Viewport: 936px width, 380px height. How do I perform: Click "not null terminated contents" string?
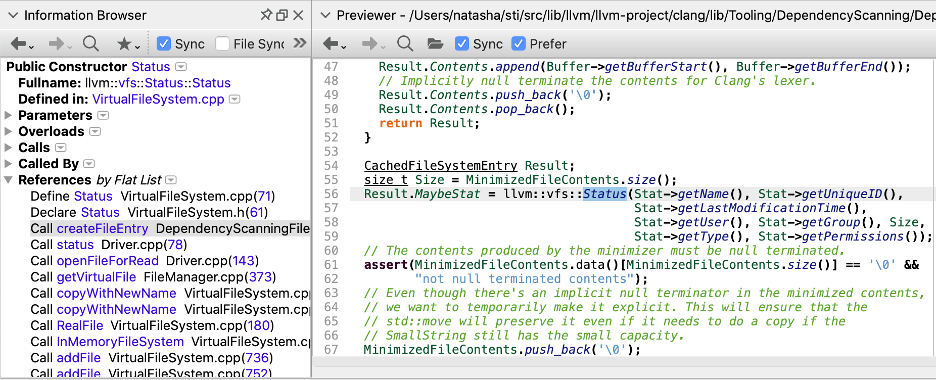523,279
